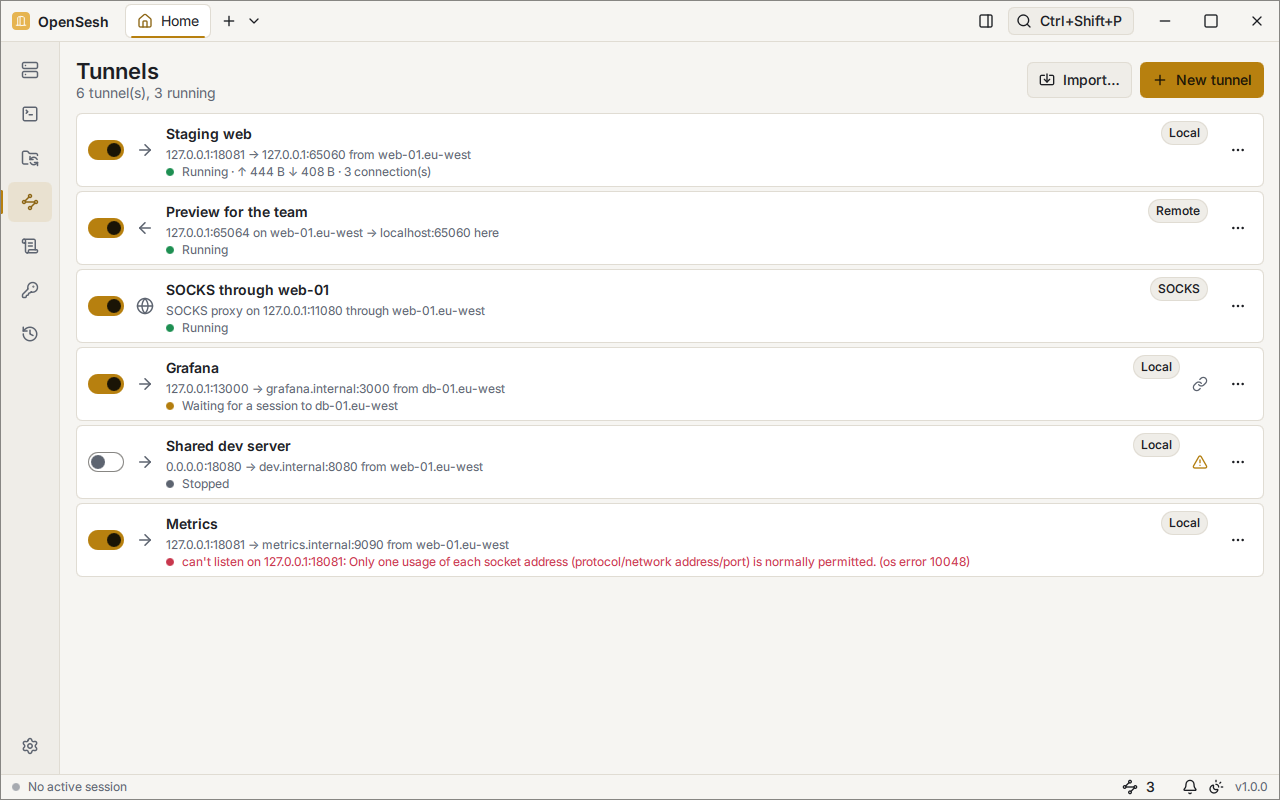The height and width of the screenshot is (800, 1280).
Task: Click the warning icon on Shared dev server
Action: [1200, 462]
